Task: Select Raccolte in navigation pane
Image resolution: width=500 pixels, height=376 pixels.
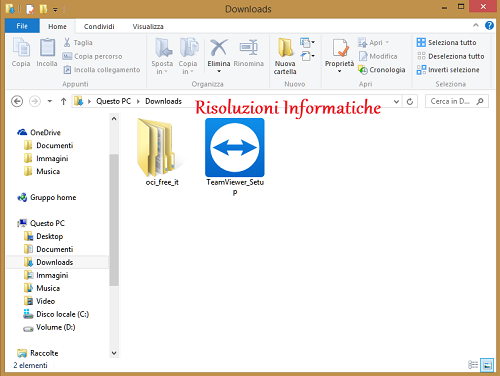Action: 38,353
